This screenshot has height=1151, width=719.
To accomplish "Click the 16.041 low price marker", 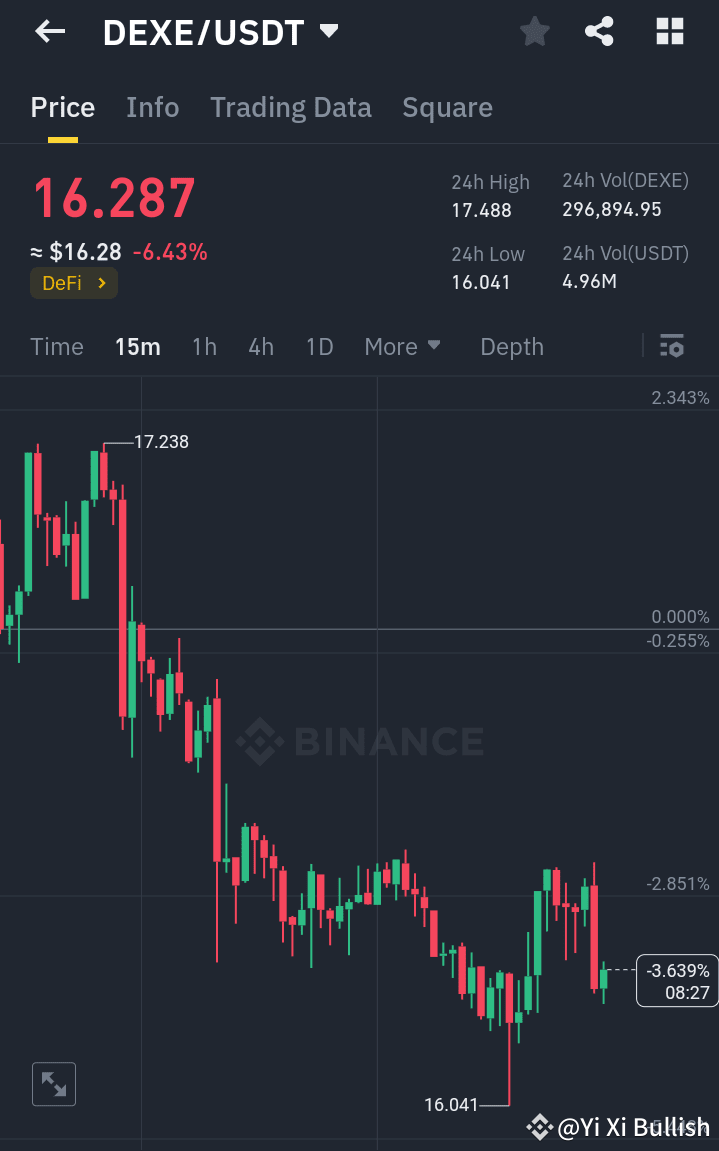I will click(x=453, y=1104).
